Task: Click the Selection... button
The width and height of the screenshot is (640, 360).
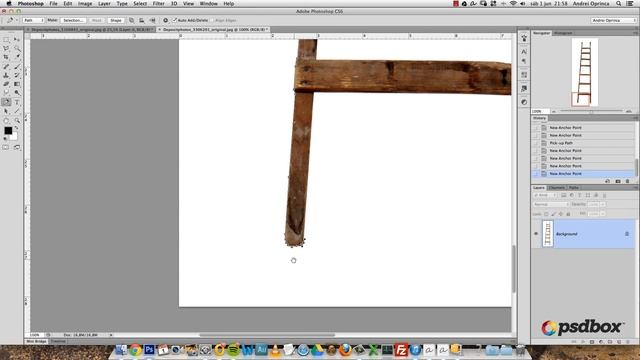Action: 73,20
